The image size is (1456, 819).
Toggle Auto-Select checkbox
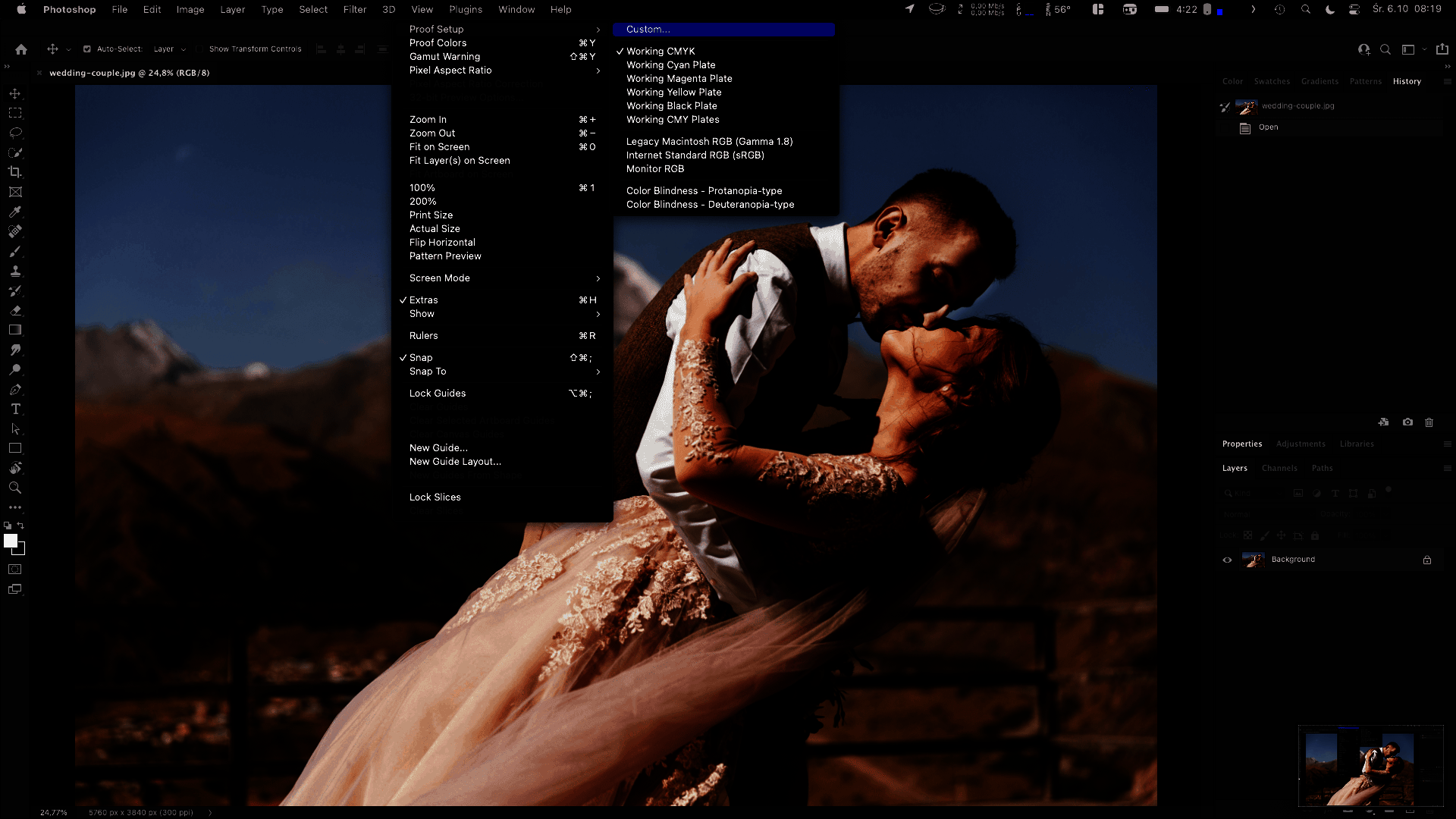coord(87,49)
